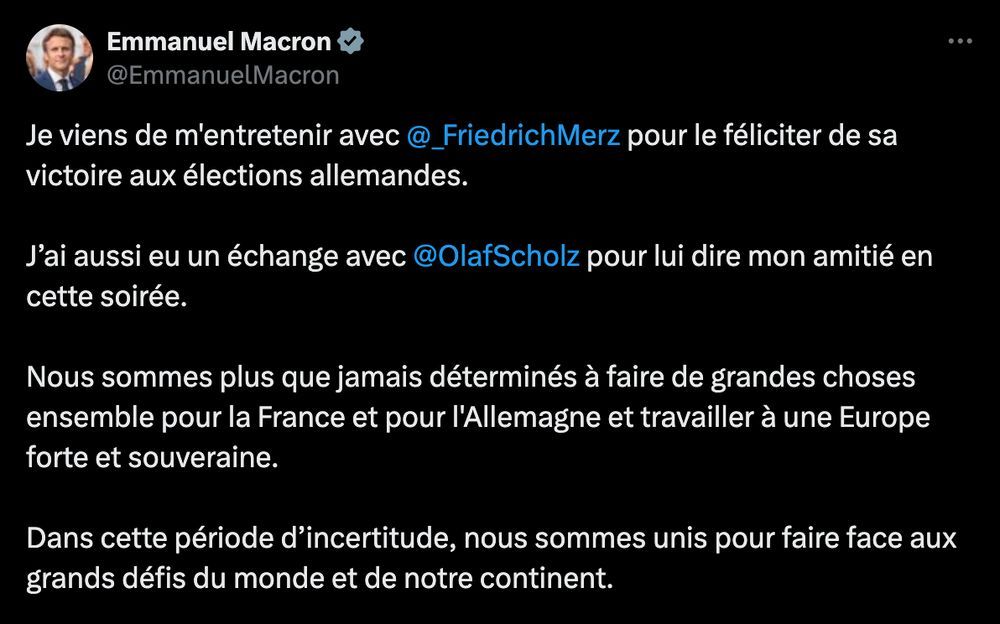Image resolution: width=1000 pixels, height=624 pixels.
Task: Click the blue verified badge
Action: [x=350, y=42]
